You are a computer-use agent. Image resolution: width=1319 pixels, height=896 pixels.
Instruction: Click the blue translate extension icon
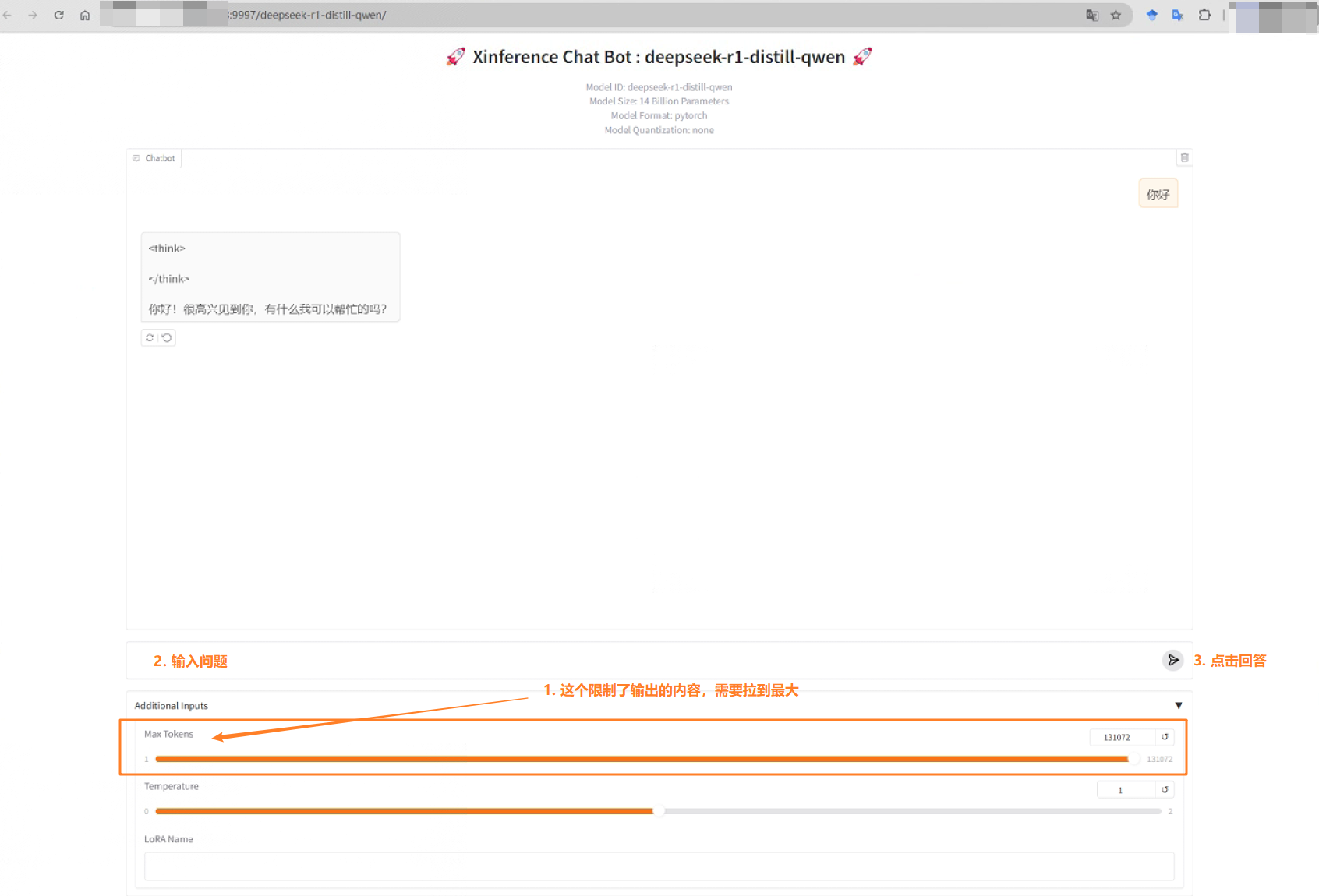[1177, 15]
